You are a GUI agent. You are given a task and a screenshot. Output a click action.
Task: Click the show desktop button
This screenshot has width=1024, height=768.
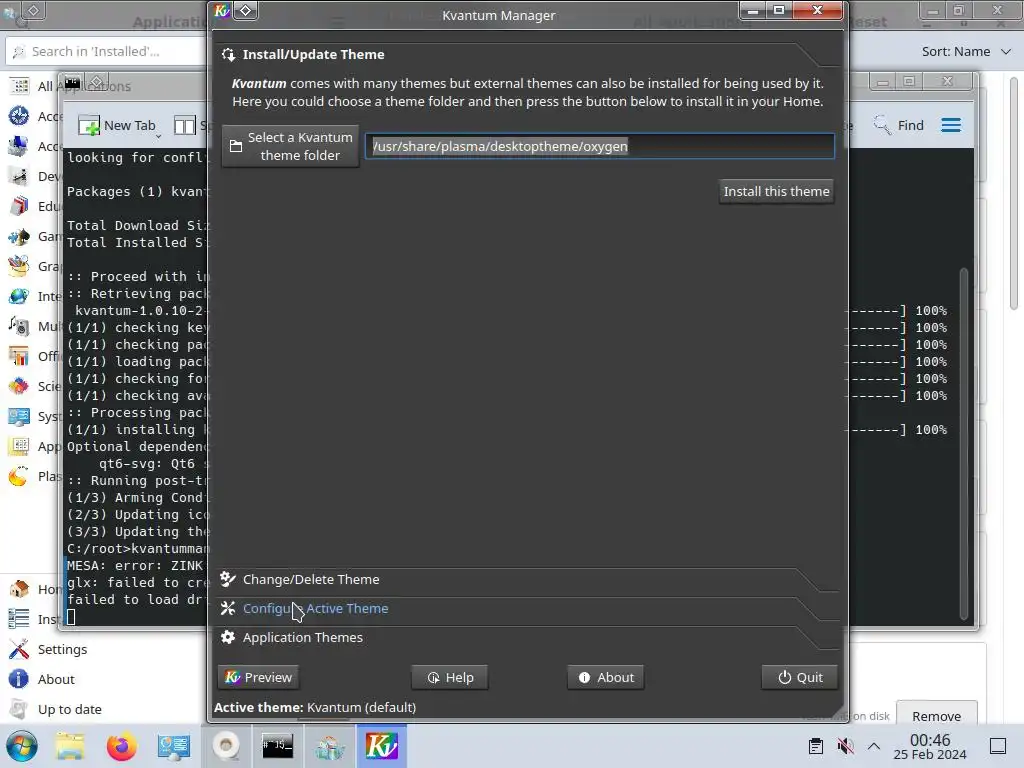(x=998, y=746)
